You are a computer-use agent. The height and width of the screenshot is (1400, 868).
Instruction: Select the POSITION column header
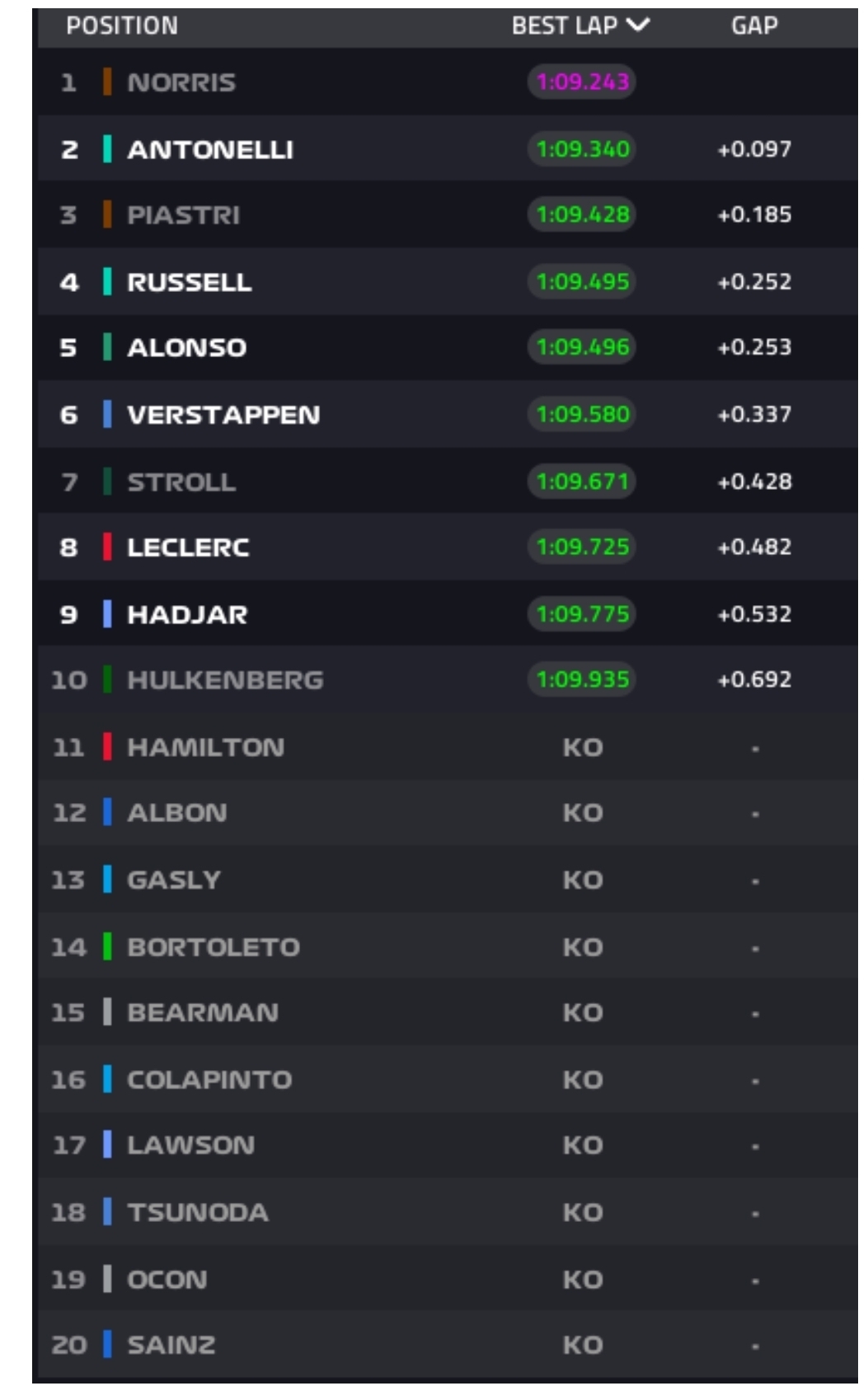(122, 26)
